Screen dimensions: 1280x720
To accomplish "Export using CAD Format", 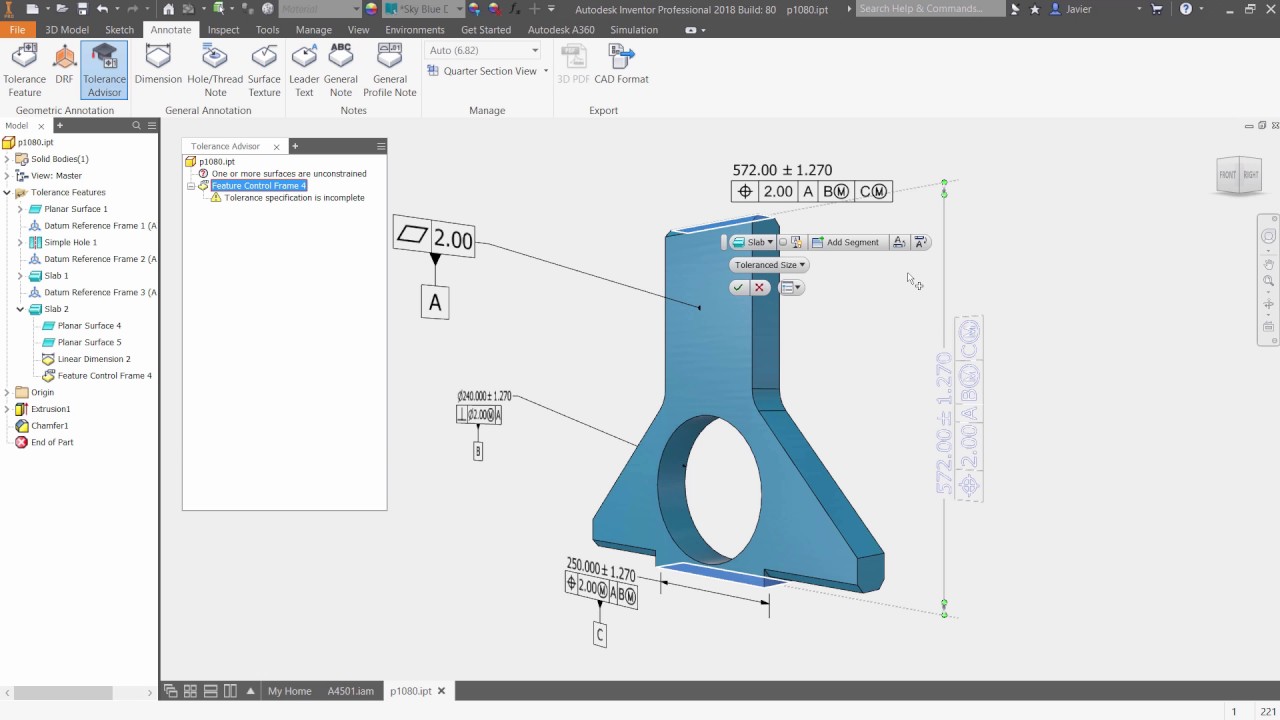I will (x=621, y=65).
